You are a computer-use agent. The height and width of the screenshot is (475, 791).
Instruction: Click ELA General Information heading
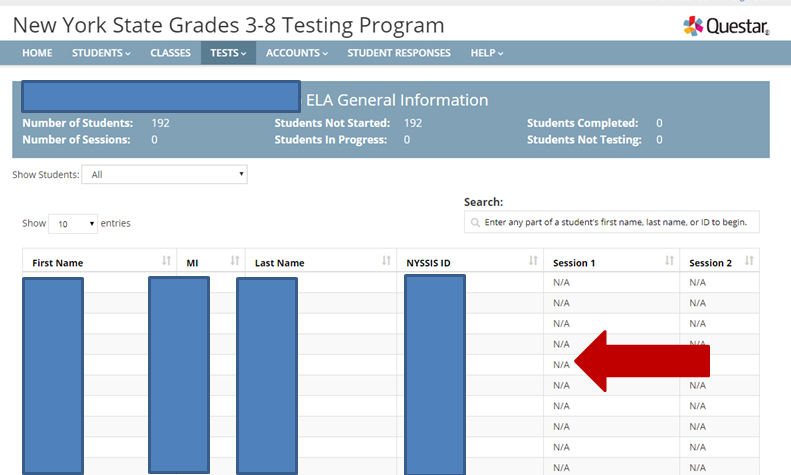click(x=397, y=100)
